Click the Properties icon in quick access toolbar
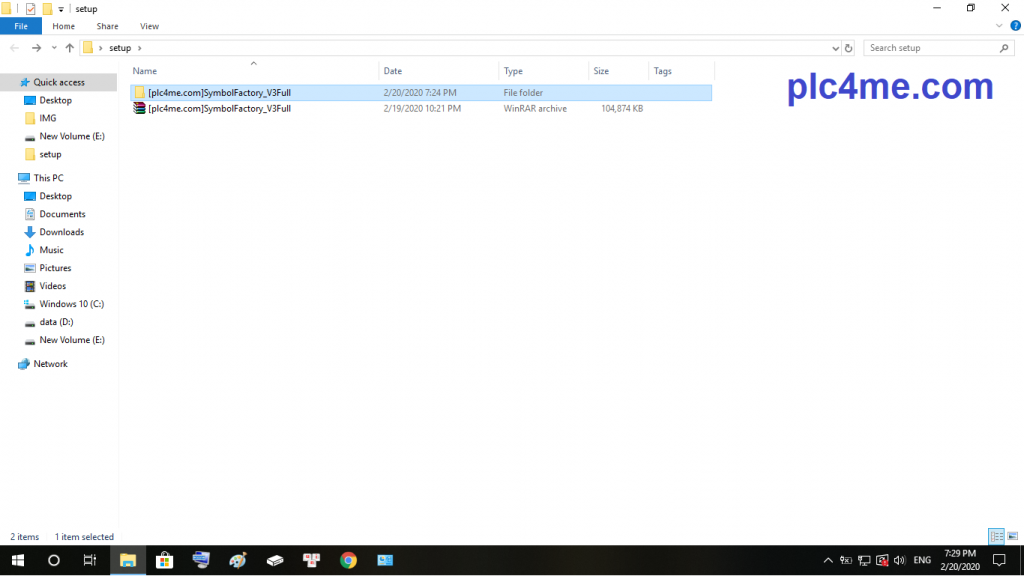The width and height of the screenshot is (1024, 576). click(30, 9)
